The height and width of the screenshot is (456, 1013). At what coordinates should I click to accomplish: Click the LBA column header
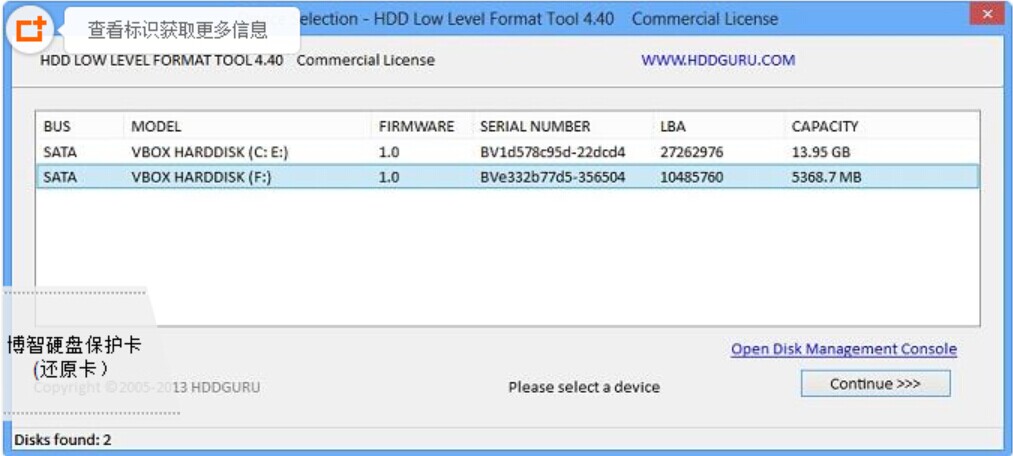(x=719, y=126)
